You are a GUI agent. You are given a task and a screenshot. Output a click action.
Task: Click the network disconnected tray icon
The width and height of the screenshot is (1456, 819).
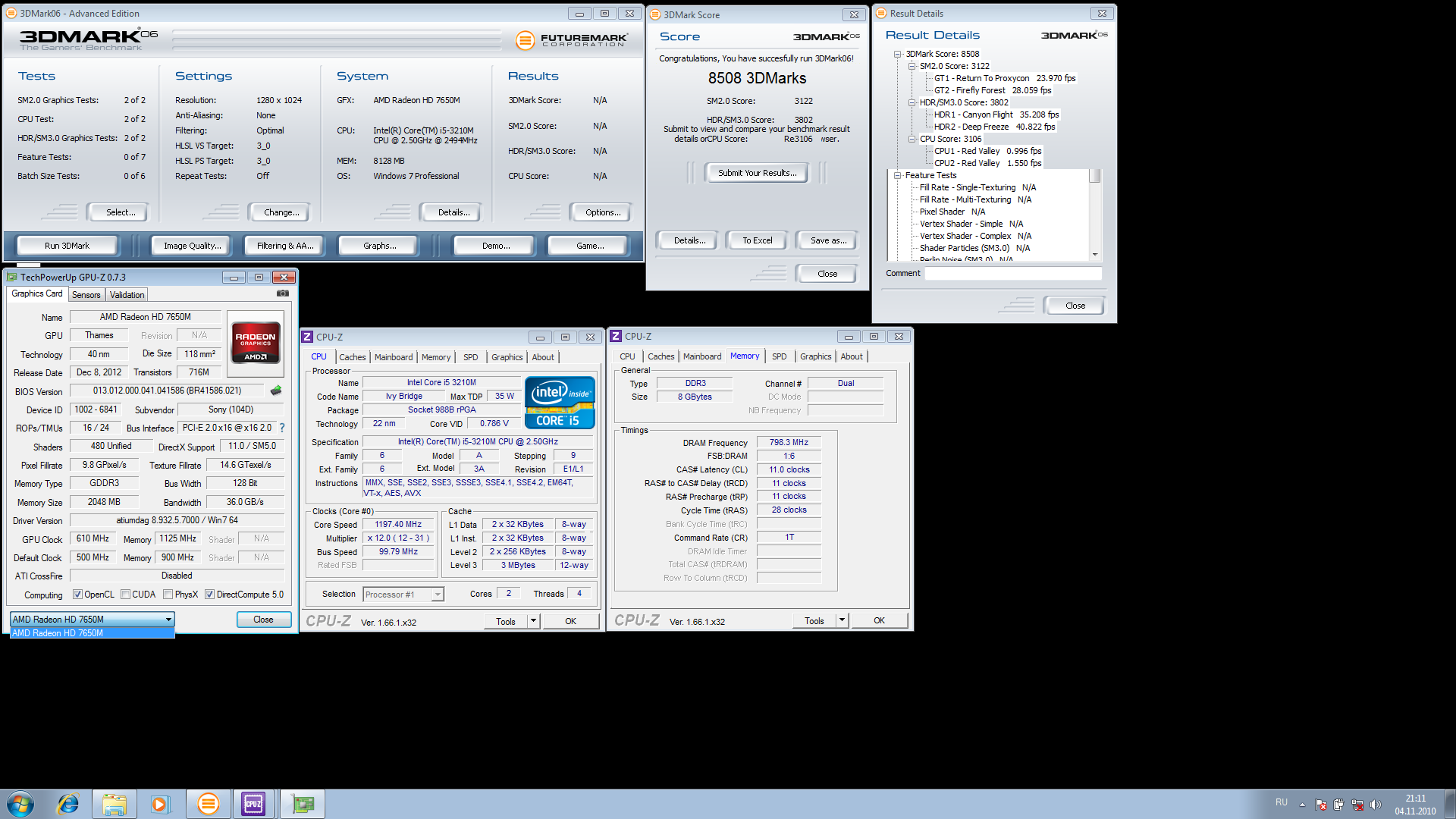1357,805
